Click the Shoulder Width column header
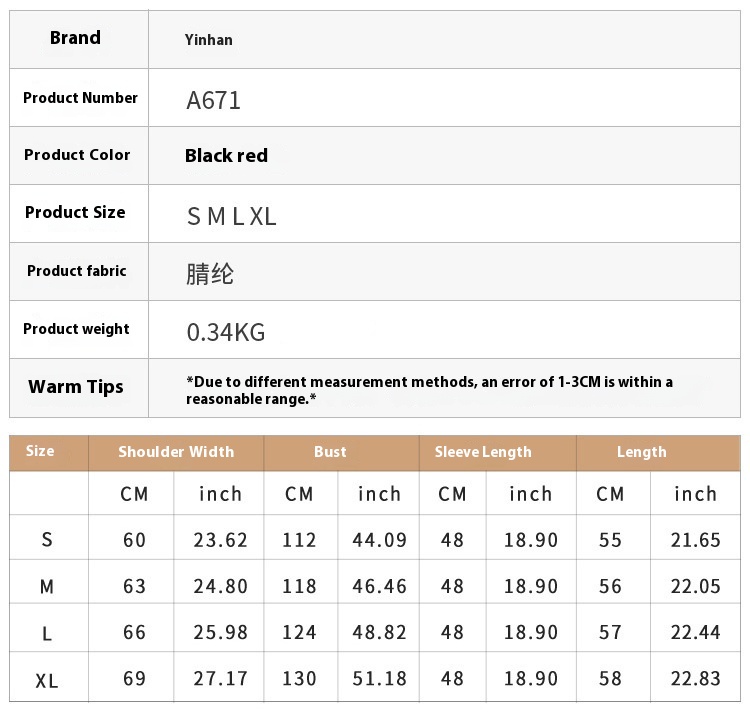Screen dimensions: 750x726 click(176, 452)
